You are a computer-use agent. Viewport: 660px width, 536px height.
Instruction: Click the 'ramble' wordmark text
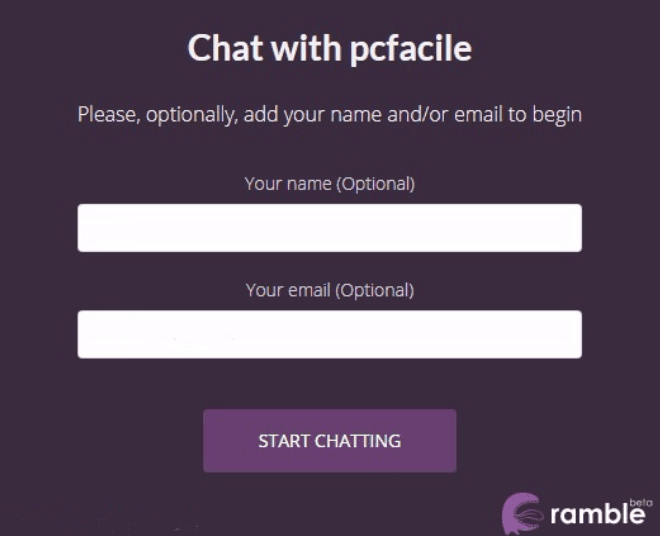pyautogui.click(x=597, y=515)
